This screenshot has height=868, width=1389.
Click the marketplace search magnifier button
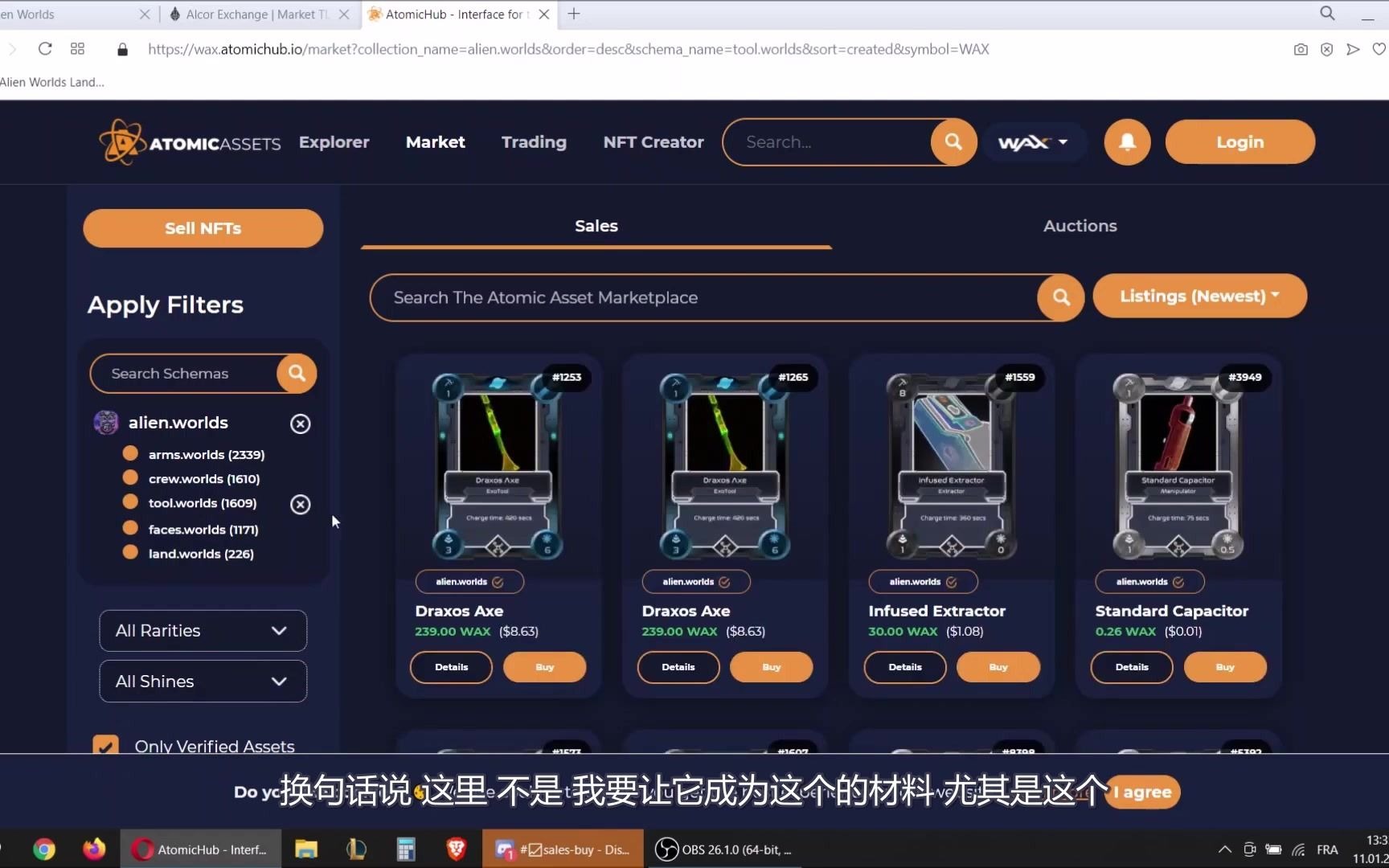point(1061,297)
